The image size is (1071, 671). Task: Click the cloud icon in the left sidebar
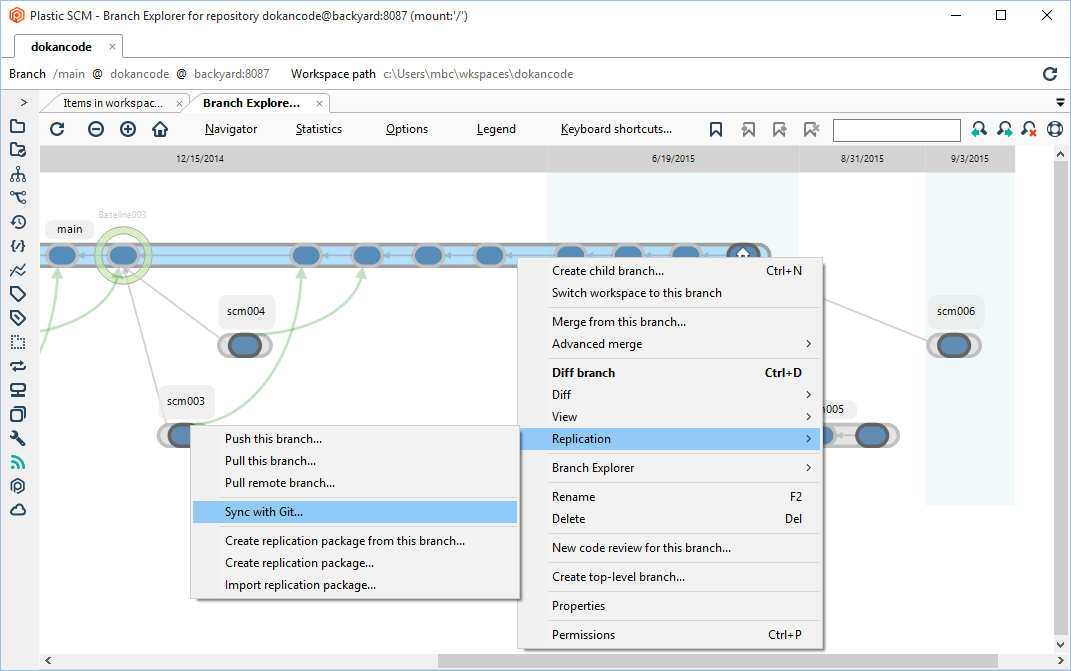[17, 510]
